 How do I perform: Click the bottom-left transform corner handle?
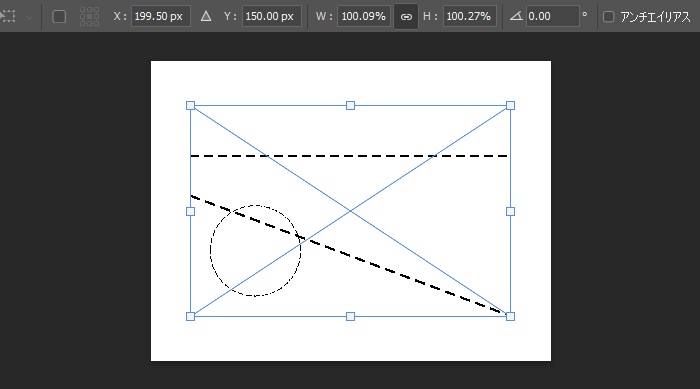(x=191, y=317)
